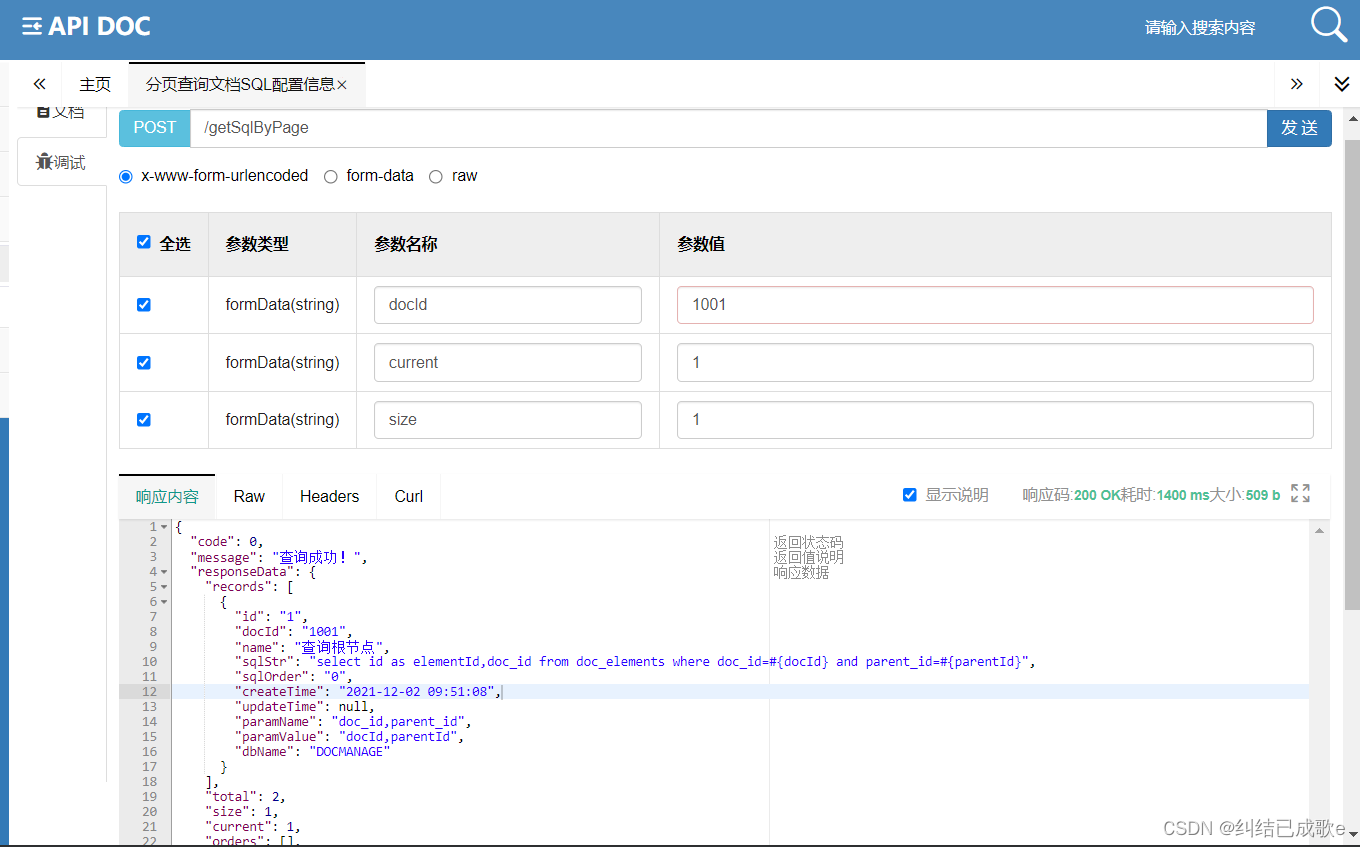Click the /getSqlByPage URL field

pos(728,128)
